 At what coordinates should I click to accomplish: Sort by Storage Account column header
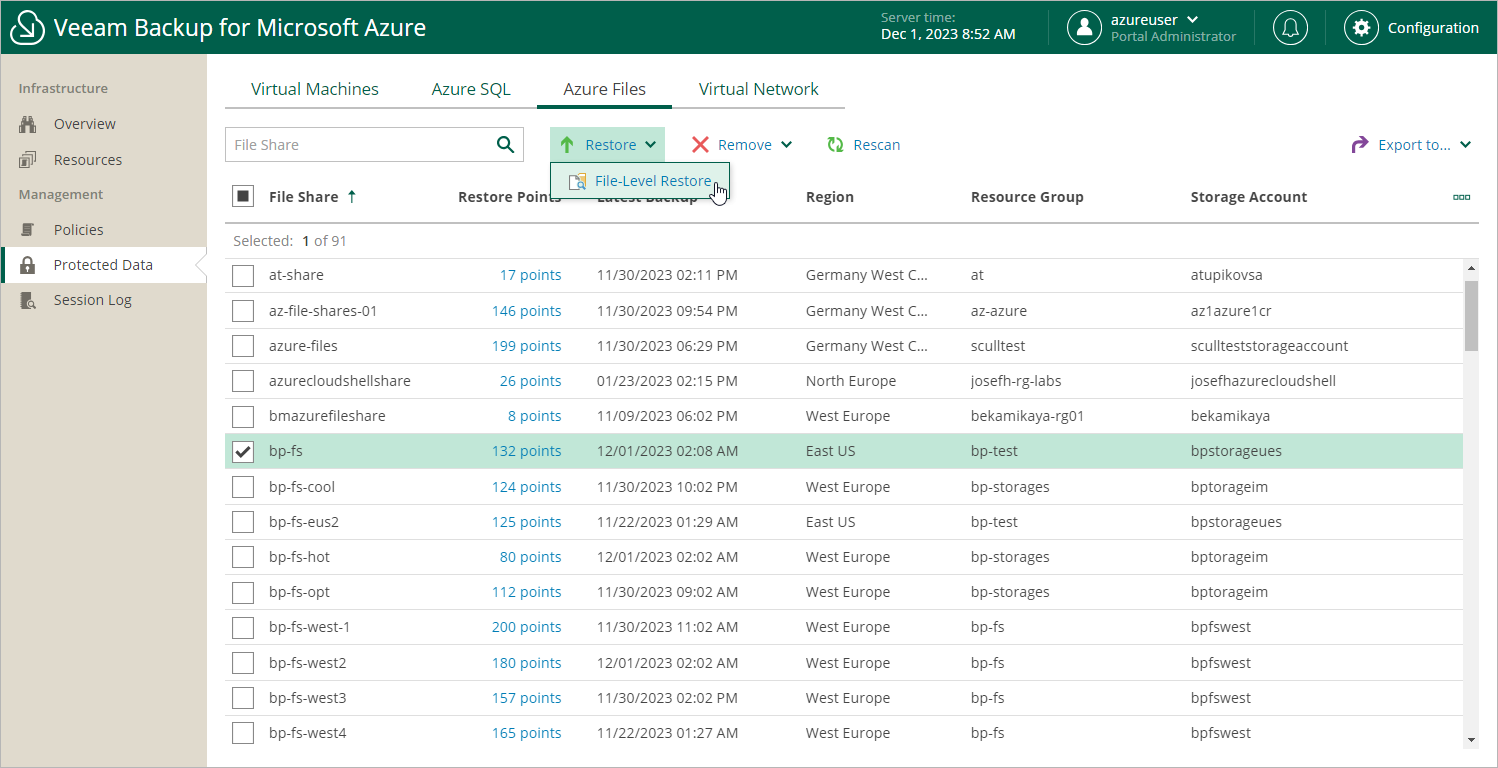point(1249,197)
